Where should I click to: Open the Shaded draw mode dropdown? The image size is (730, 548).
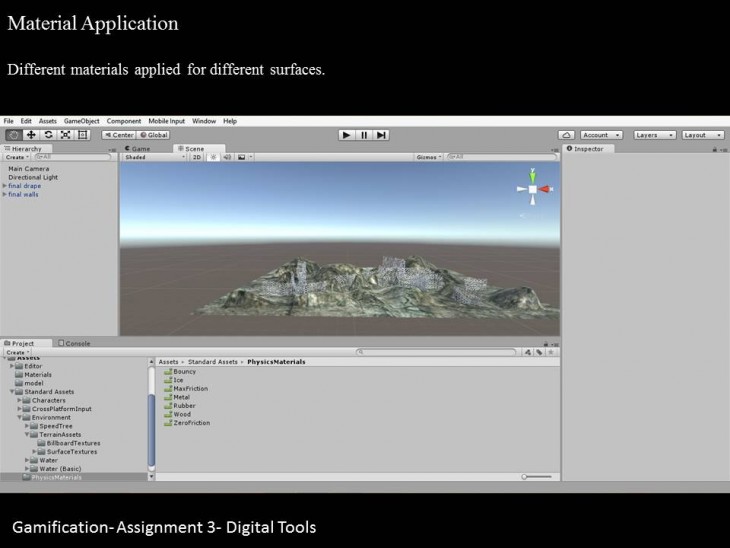pos(152,157)
